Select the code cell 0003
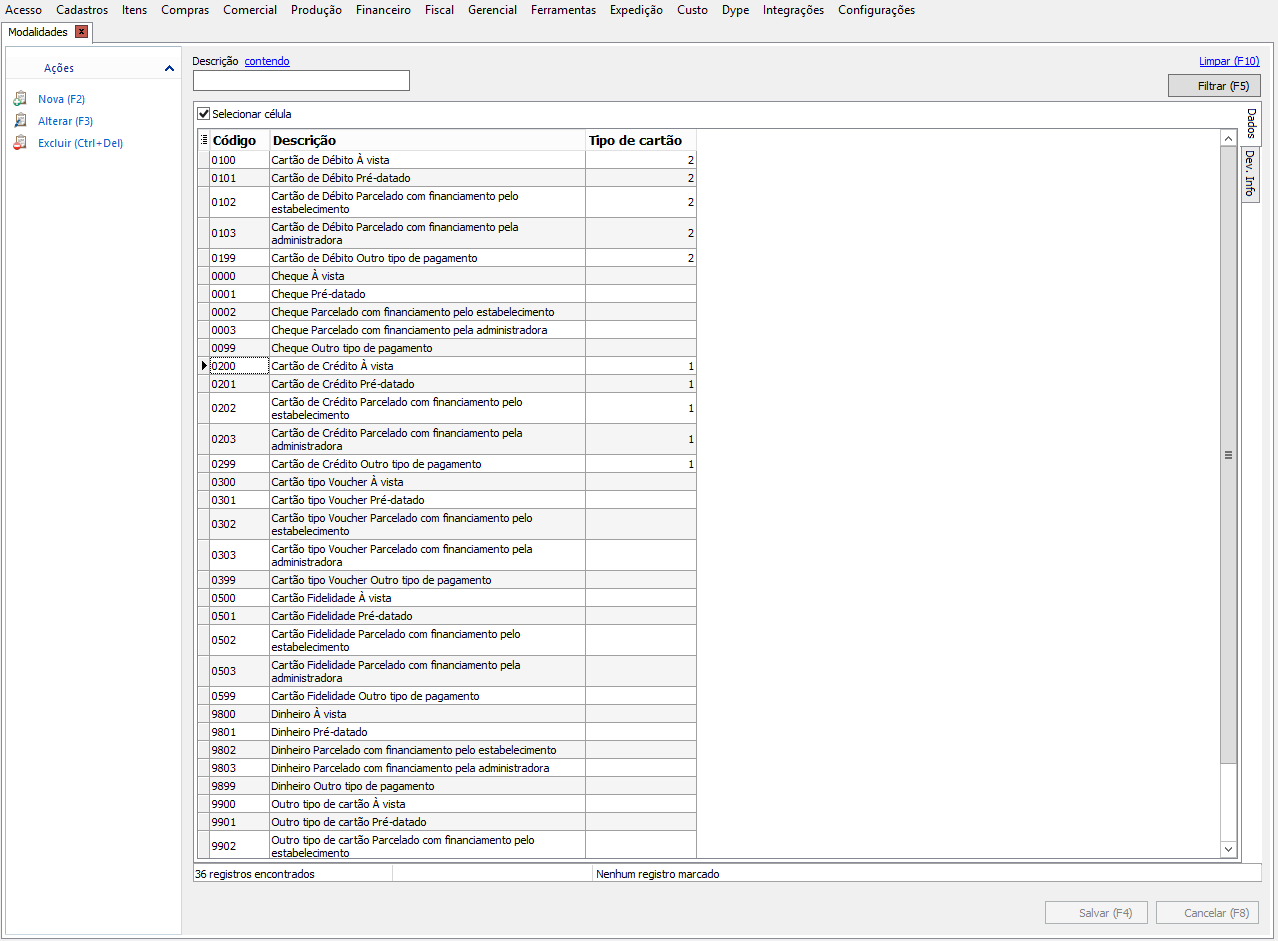 pos(239,330)
